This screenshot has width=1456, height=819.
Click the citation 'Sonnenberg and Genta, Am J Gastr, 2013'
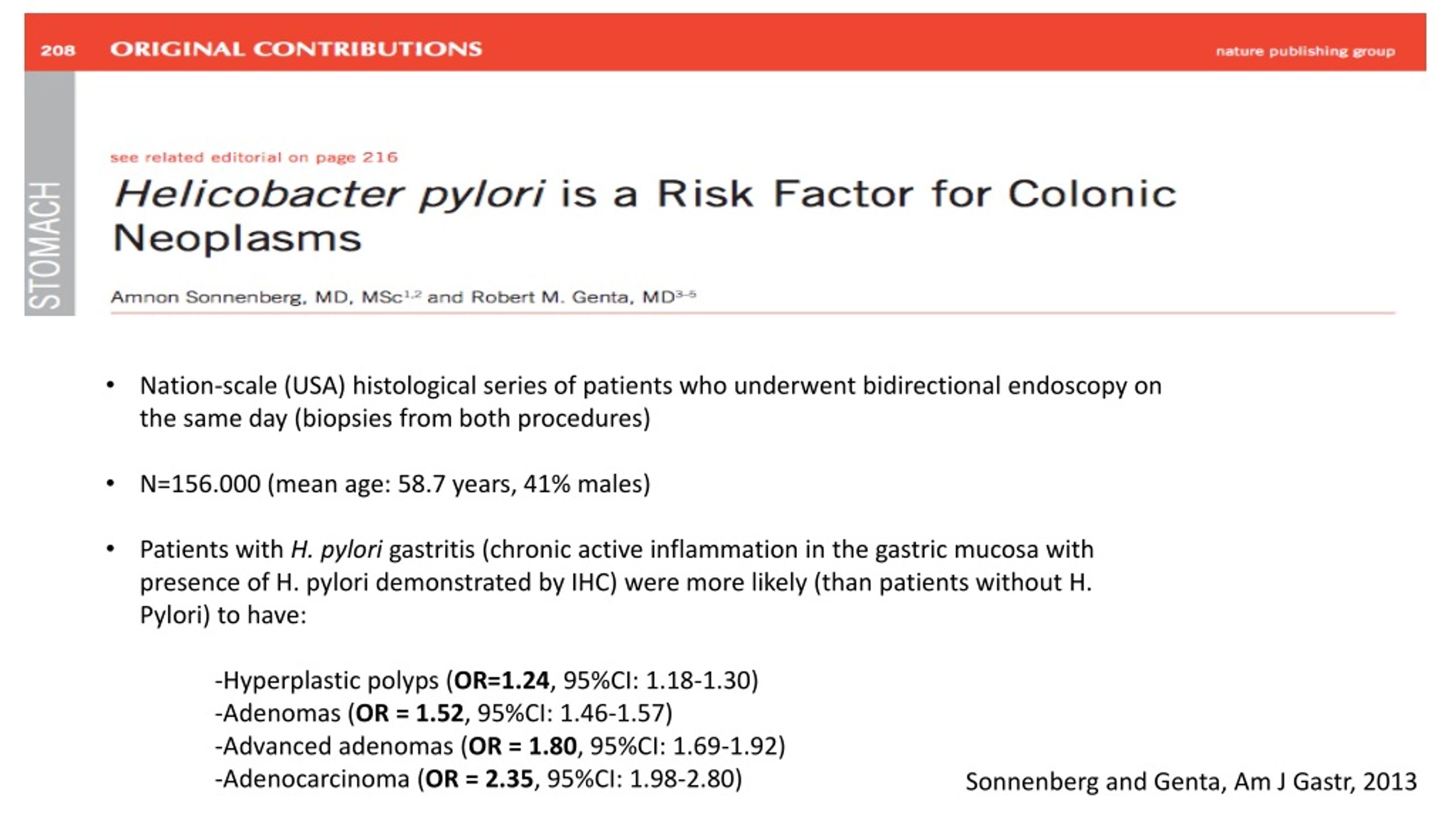1191,782
